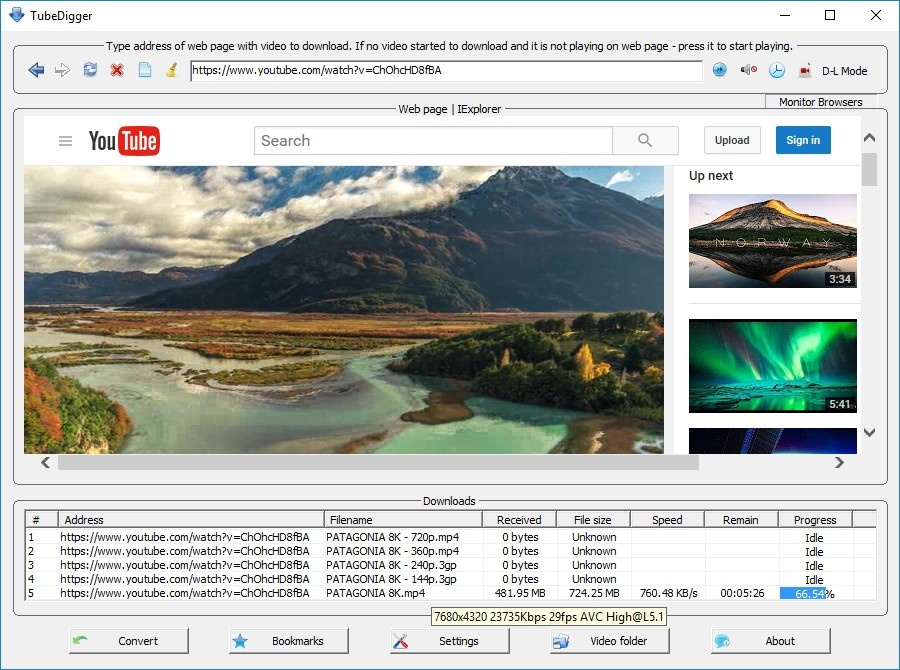The width and height of the screenshot is (900, 670).
Task: Open the Bookmarks list
Action: pos(288,642)
